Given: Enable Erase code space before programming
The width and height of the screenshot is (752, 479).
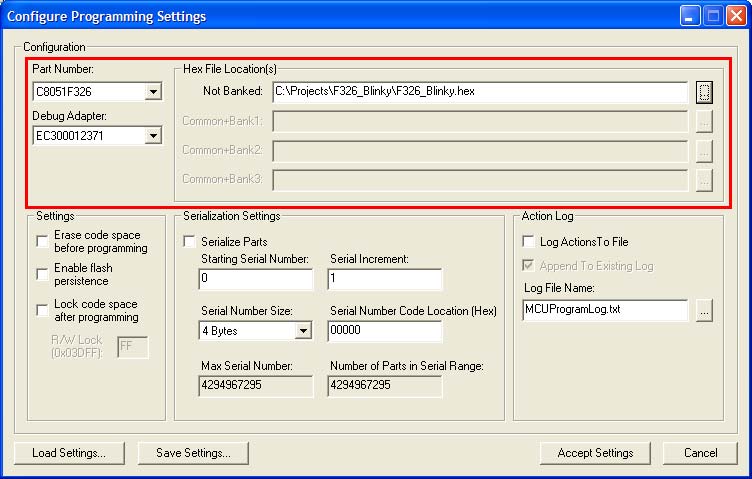Looking at the screenshot, I should coord(42,241).
